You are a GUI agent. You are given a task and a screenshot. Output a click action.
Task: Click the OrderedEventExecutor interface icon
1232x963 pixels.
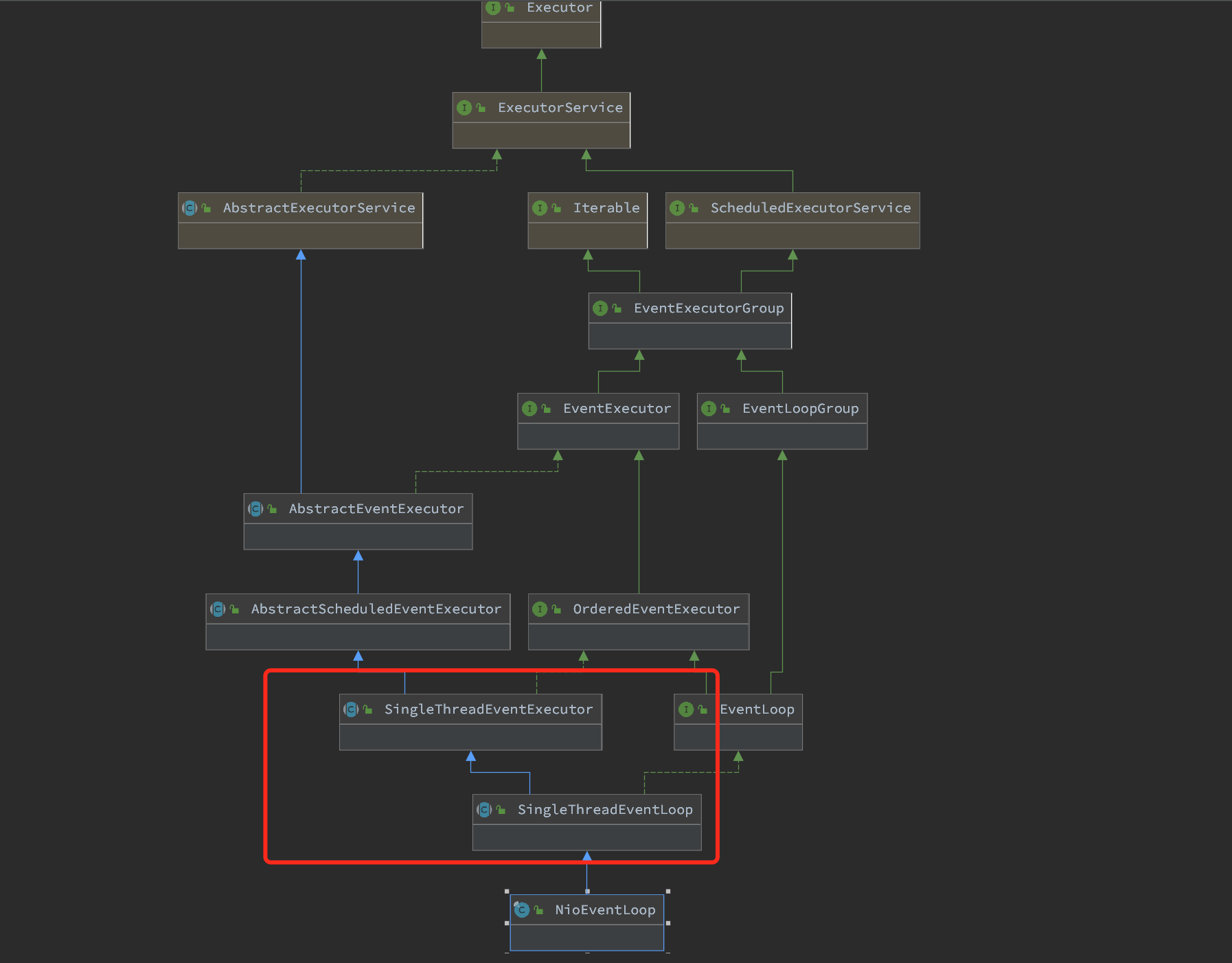(x=540, y=609)
